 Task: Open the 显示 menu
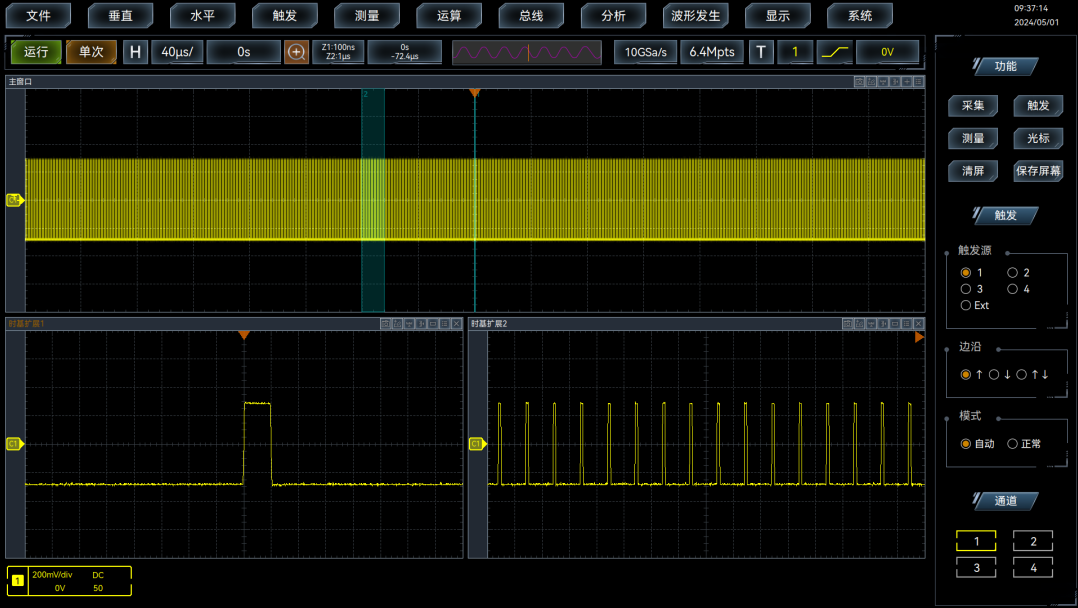pyautogui.click(x=778, y=15)
